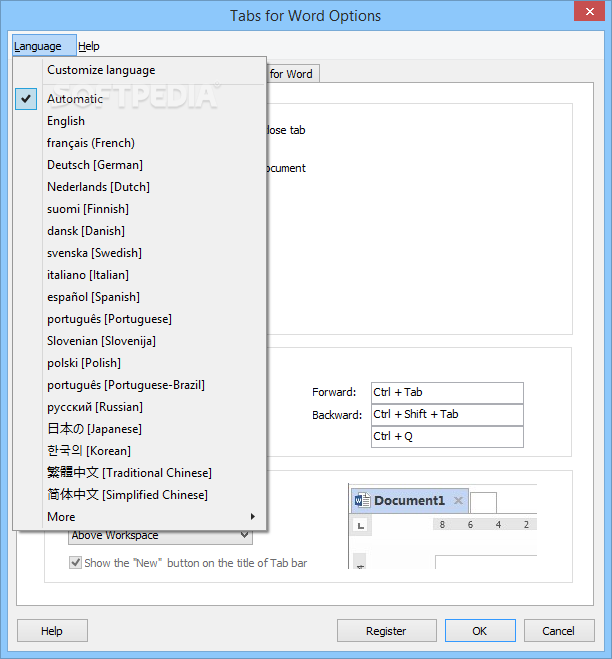This screenshot has width=612, height=659.
Task: Open the Above Workspace position dropdown
Action: pos(160,535)
